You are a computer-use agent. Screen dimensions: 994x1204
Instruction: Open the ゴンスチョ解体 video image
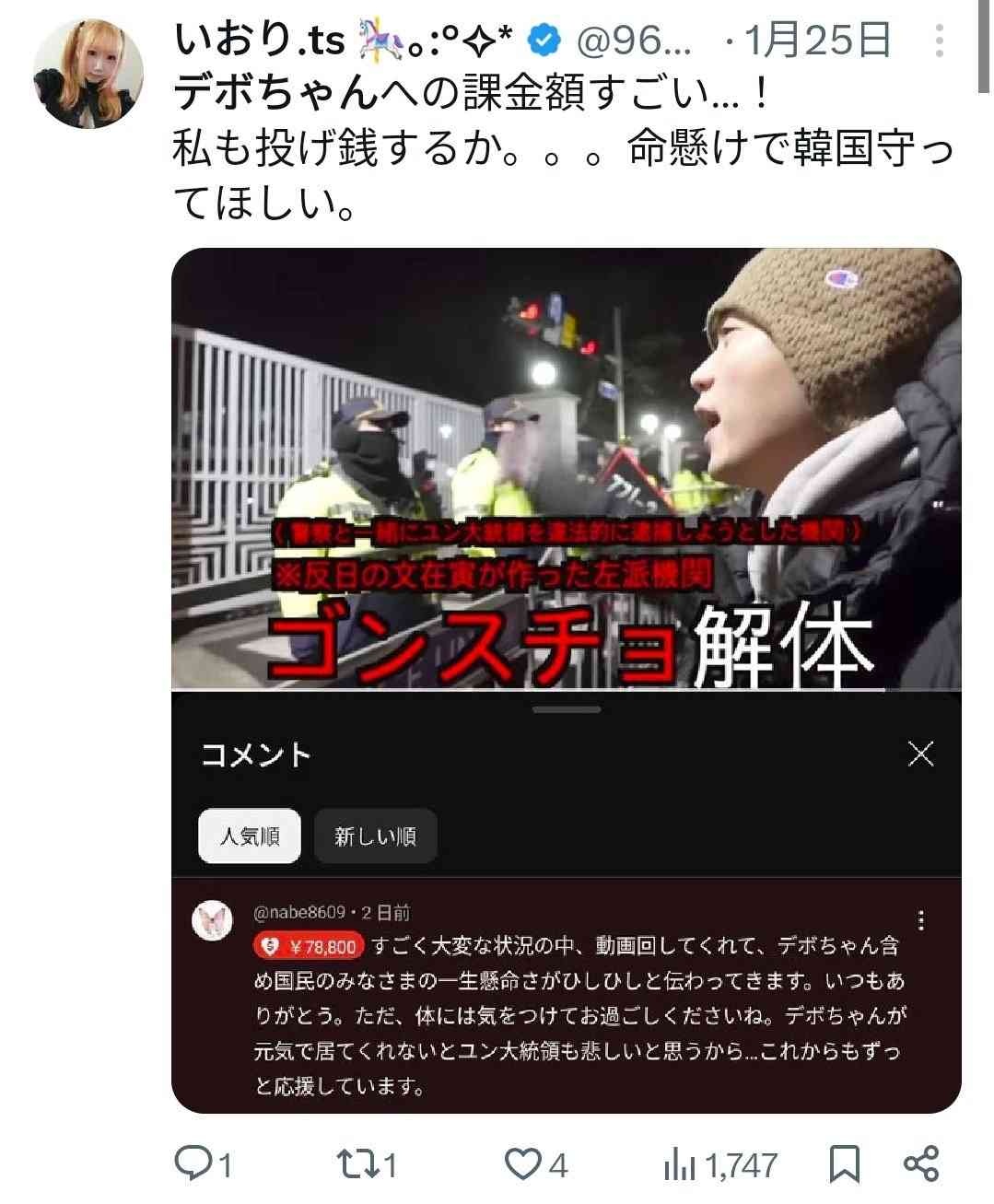pos(567,468)
